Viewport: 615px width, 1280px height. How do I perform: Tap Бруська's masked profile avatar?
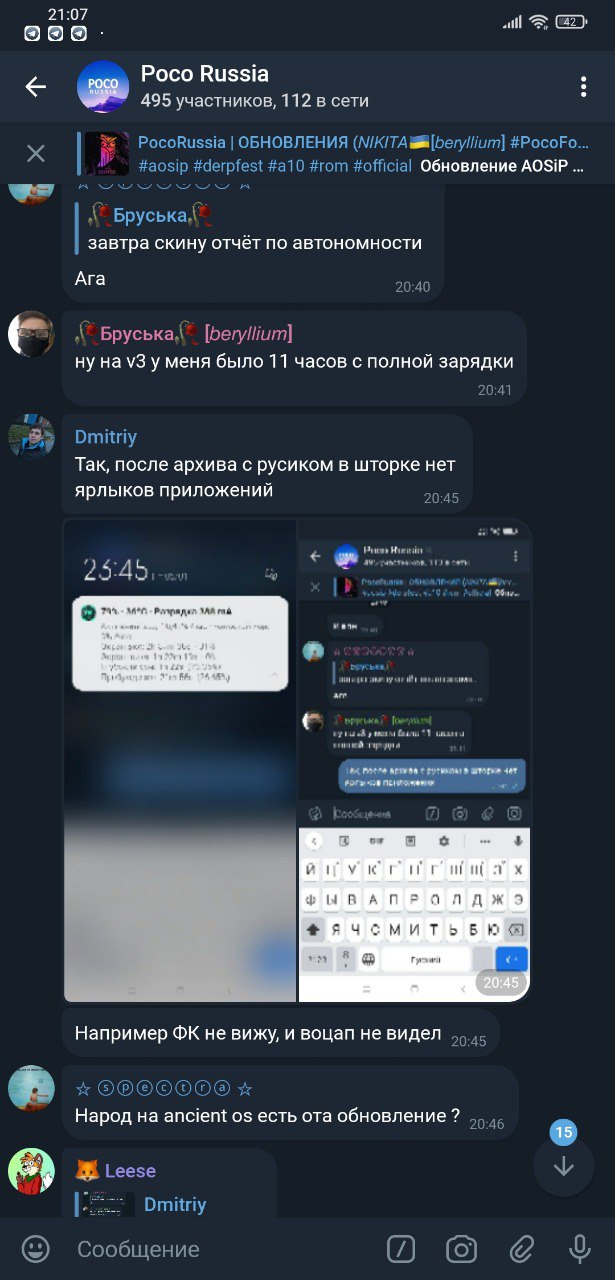[x=31, y=334]
